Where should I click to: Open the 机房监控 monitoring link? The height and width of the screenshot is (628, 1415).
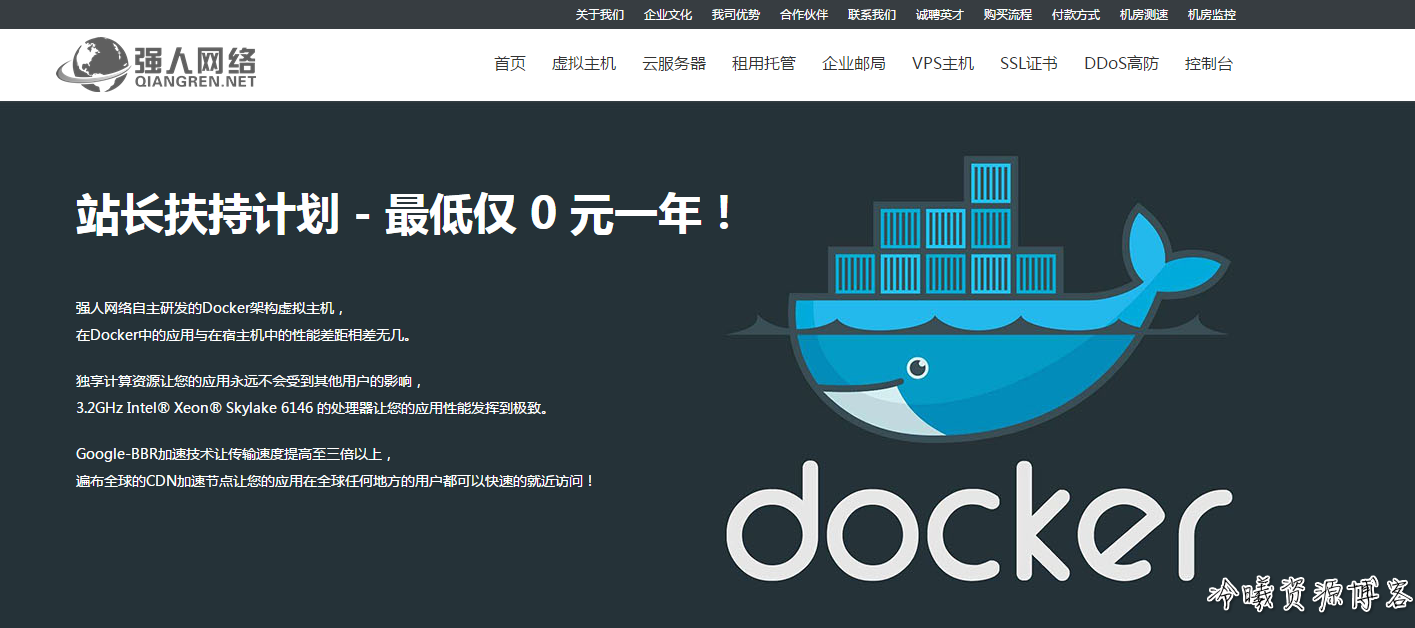(1212, 15)
